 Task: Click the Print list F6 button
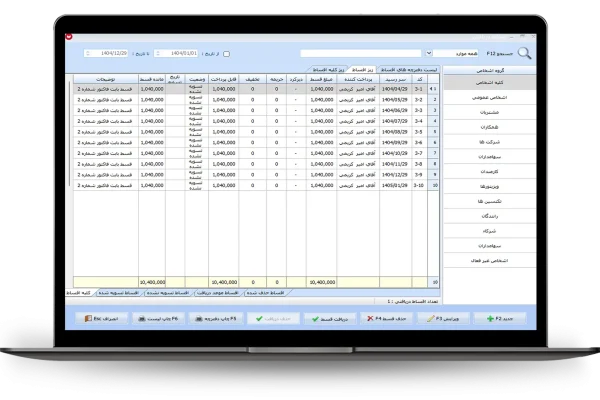[x=161, y=316]
